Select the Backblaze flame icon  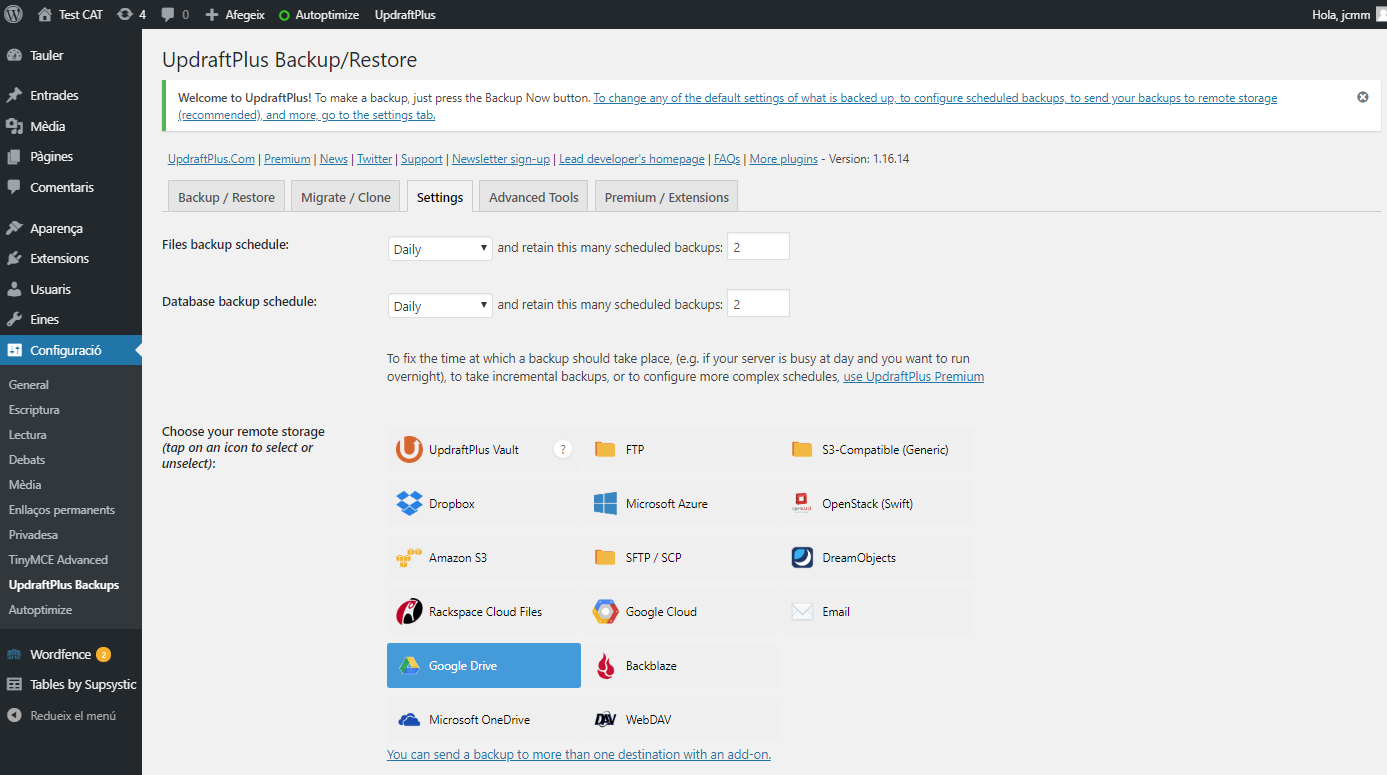(x=605, y=665)
